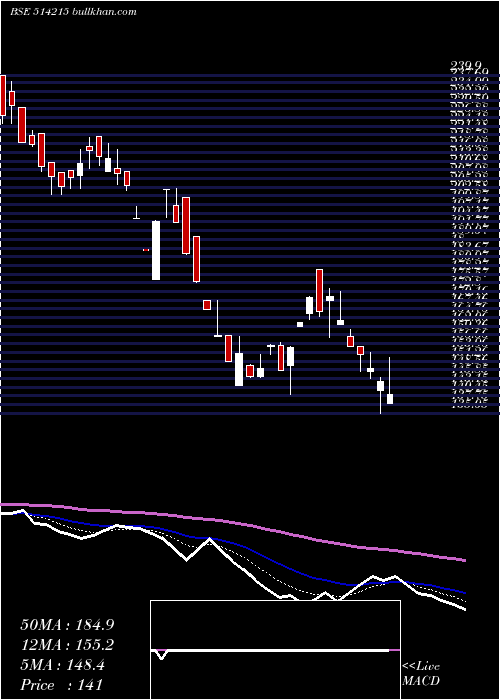
Task: Click the 12MA : 155.2 value
Action: (x=67, y=645)
